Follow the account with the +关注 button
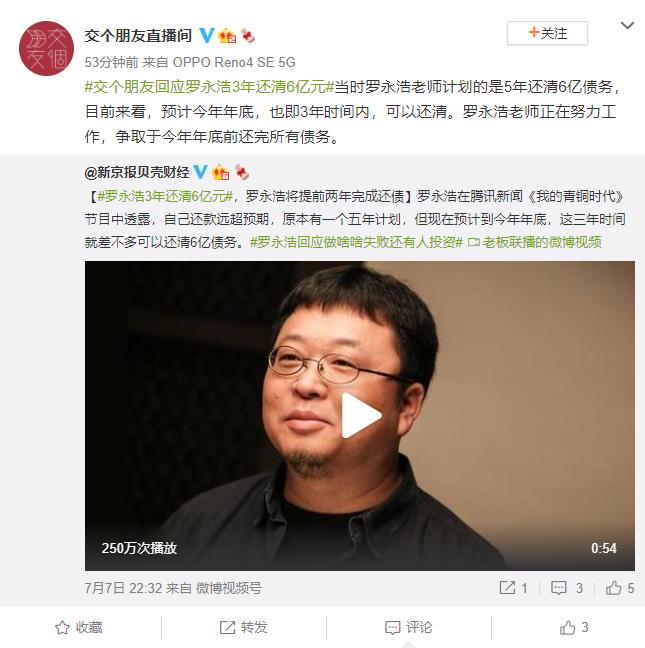Viewport: 645px width, 648px height. [x=547, y=33]
